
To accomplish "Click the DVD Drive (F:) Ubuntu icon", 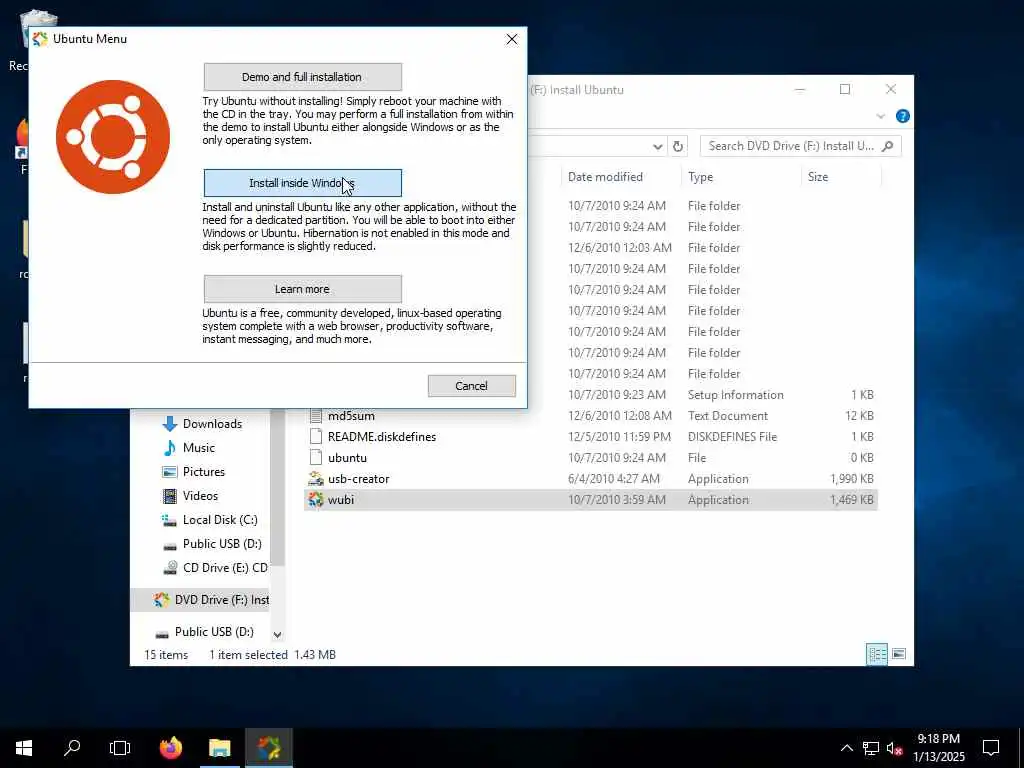I will click(161, 600).
